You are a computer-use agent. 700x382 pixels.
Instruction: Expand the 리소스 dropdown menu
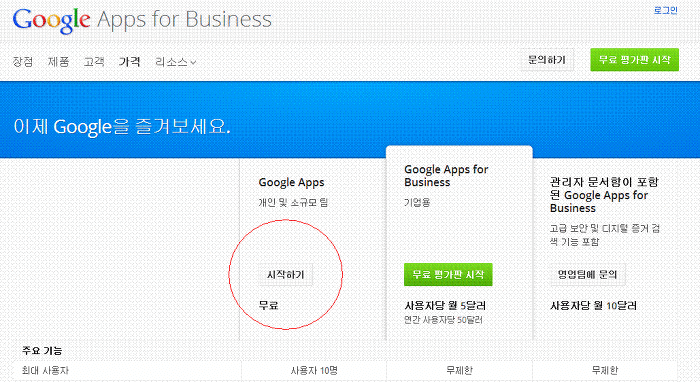pos(175,62)
